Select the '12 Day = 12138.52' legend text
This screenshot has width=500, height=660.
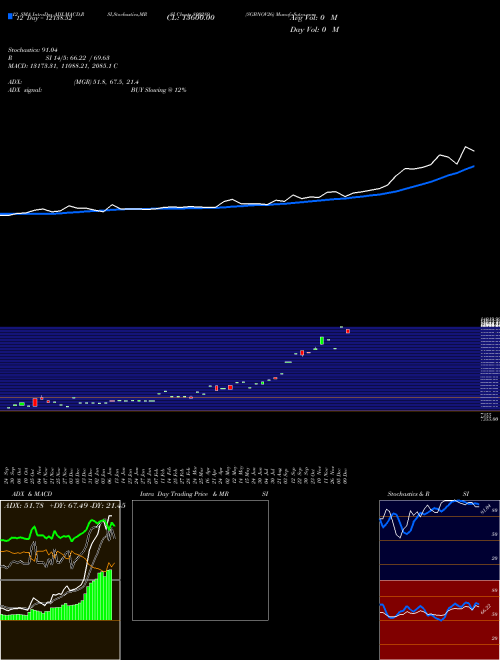coord(43,18)
